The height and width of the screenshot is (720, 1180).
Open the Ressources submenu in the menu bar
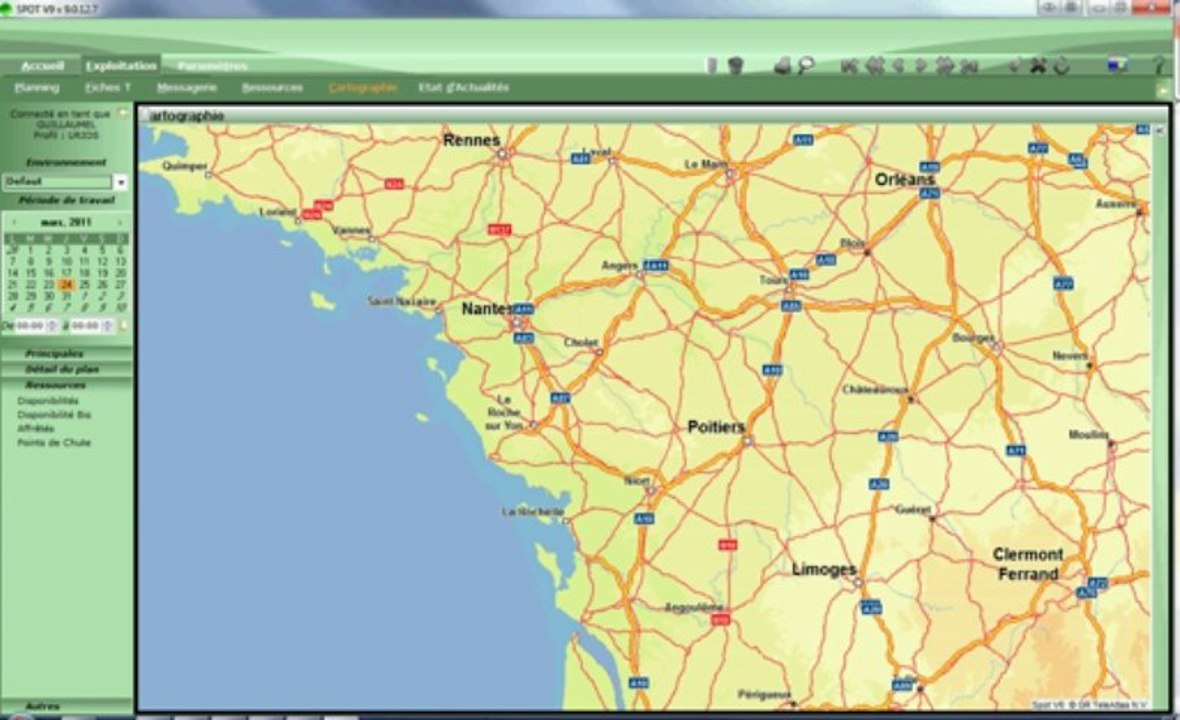[x=272, y=88]
